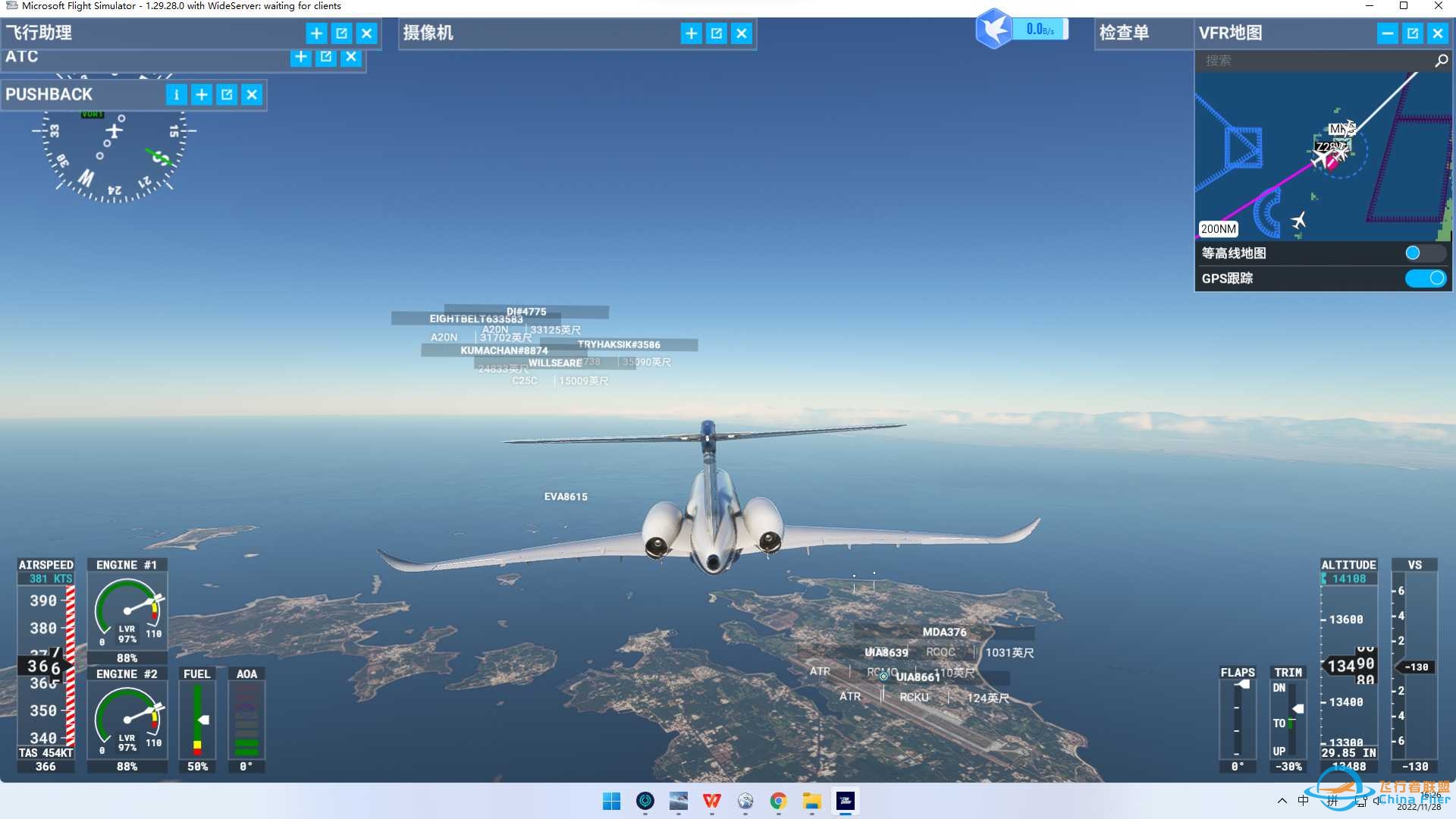1456x819 pixels.
Task: Open Google Chrome from the taskbar
Action: click(778, 801)
